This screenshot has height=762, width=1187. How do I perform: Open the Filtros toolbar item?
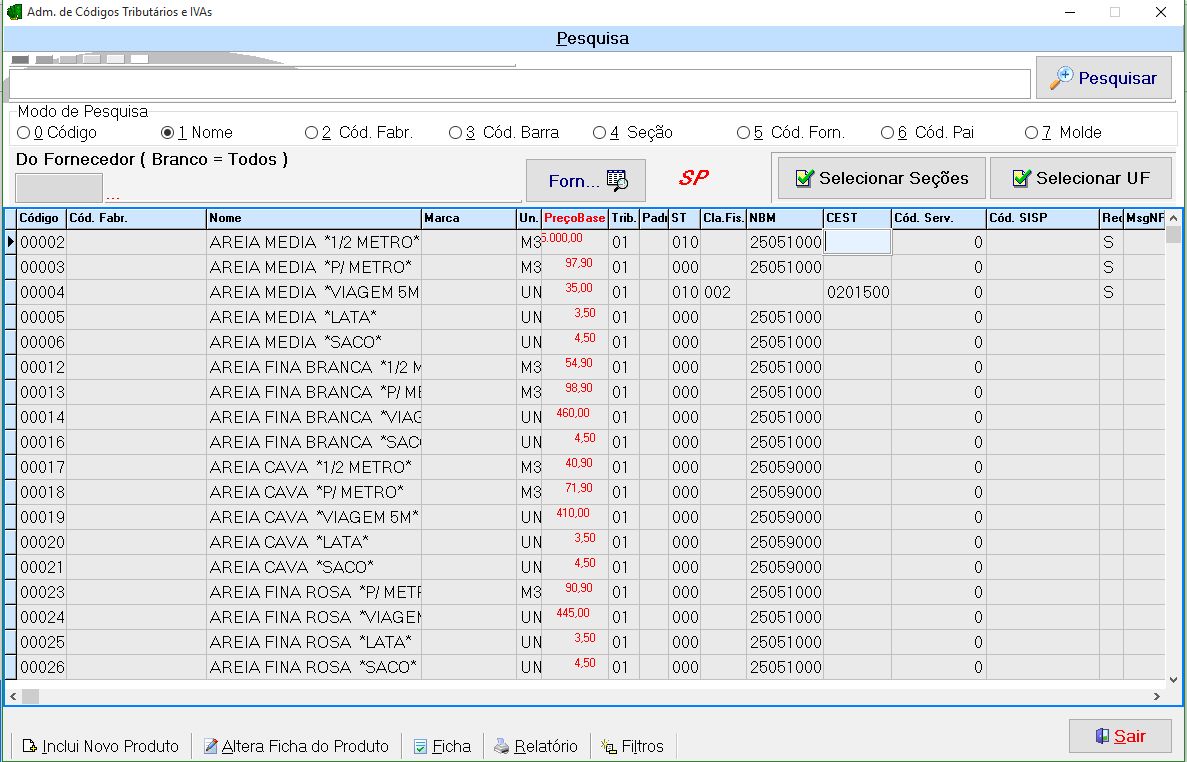633,746
